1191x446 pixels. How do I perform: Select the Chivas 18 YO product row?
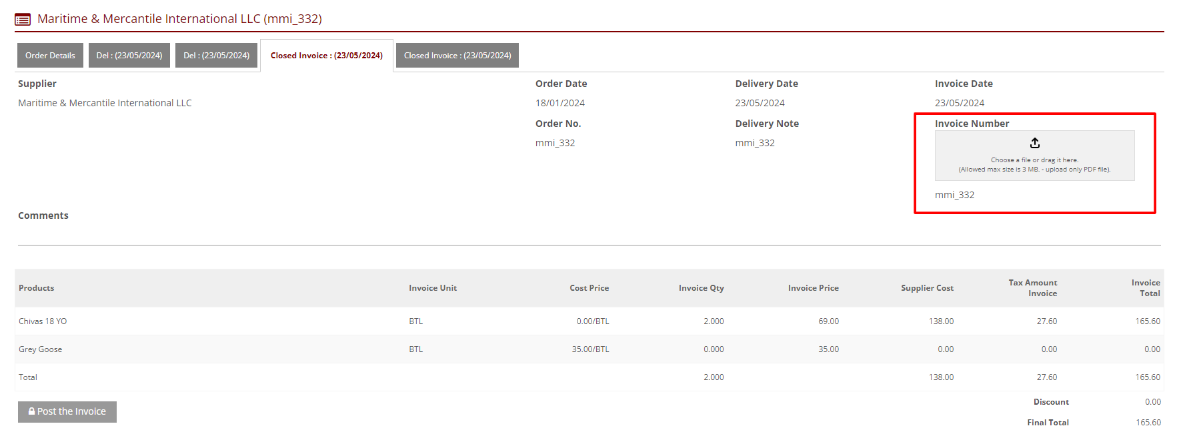click(43, 321)
